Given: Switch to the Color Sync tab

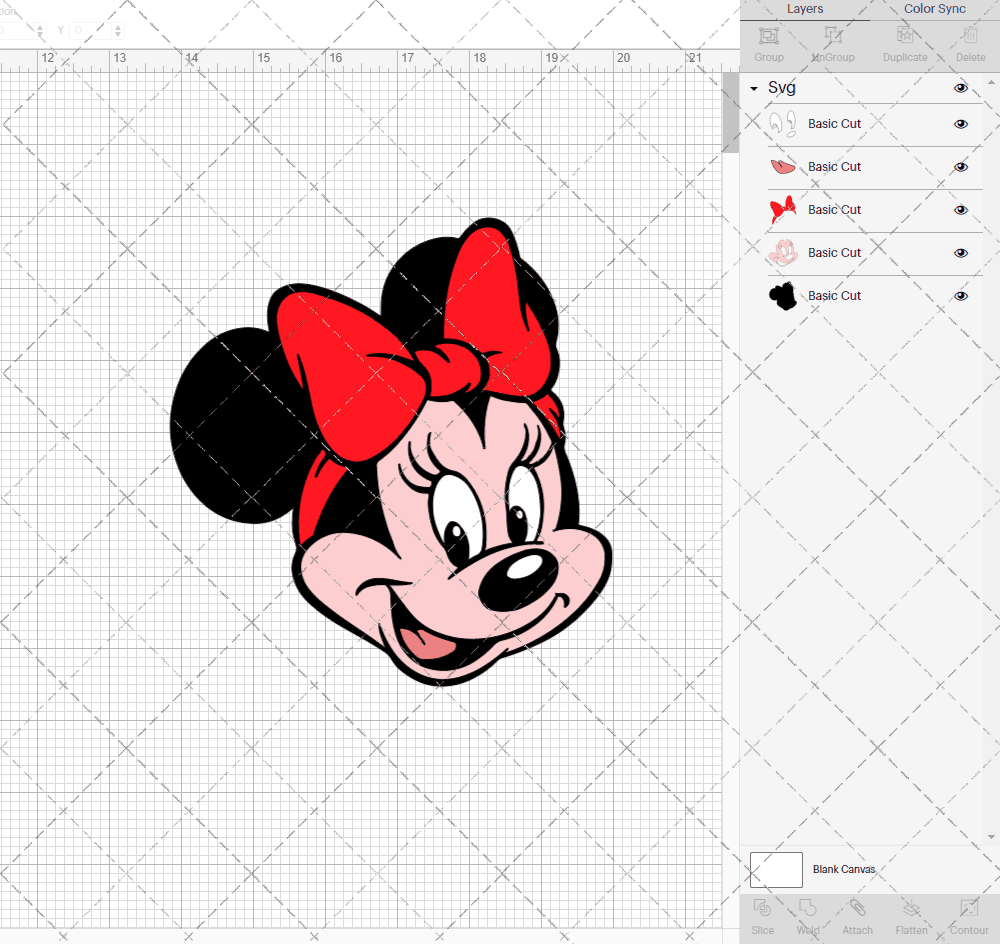Looking at the screenshot, I should click(x=934, y=10).
